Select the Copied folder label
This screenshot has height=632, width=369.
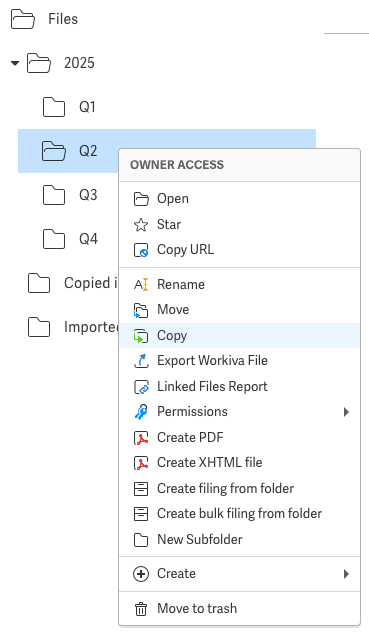point(90,283)
